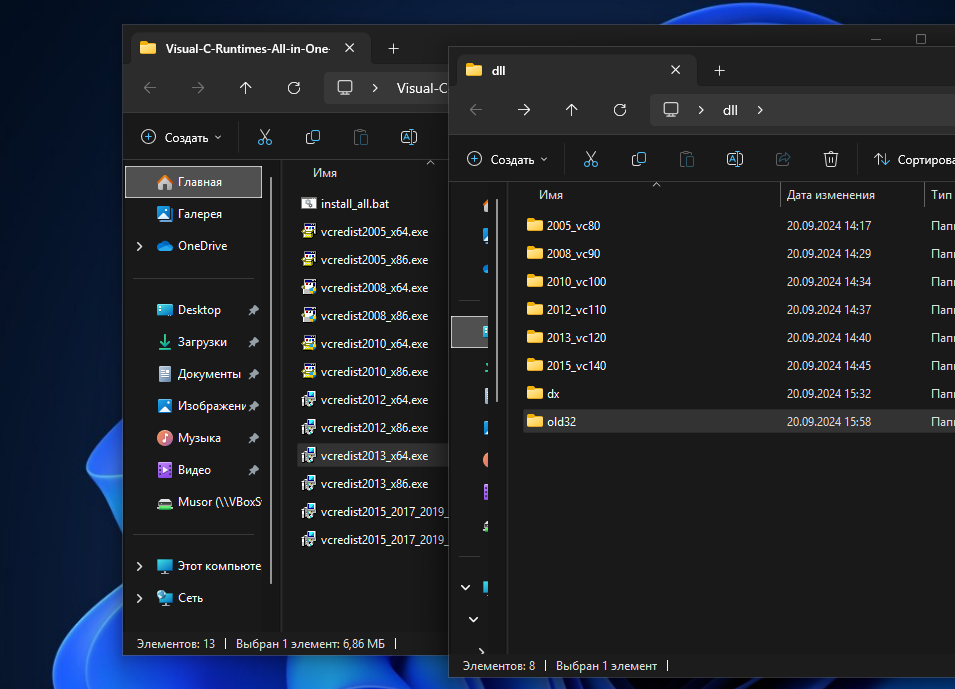Viewport: 955px width, 689px height.
Task: Click chevron before Visual-C in address bar
Action: pos(375,88)
